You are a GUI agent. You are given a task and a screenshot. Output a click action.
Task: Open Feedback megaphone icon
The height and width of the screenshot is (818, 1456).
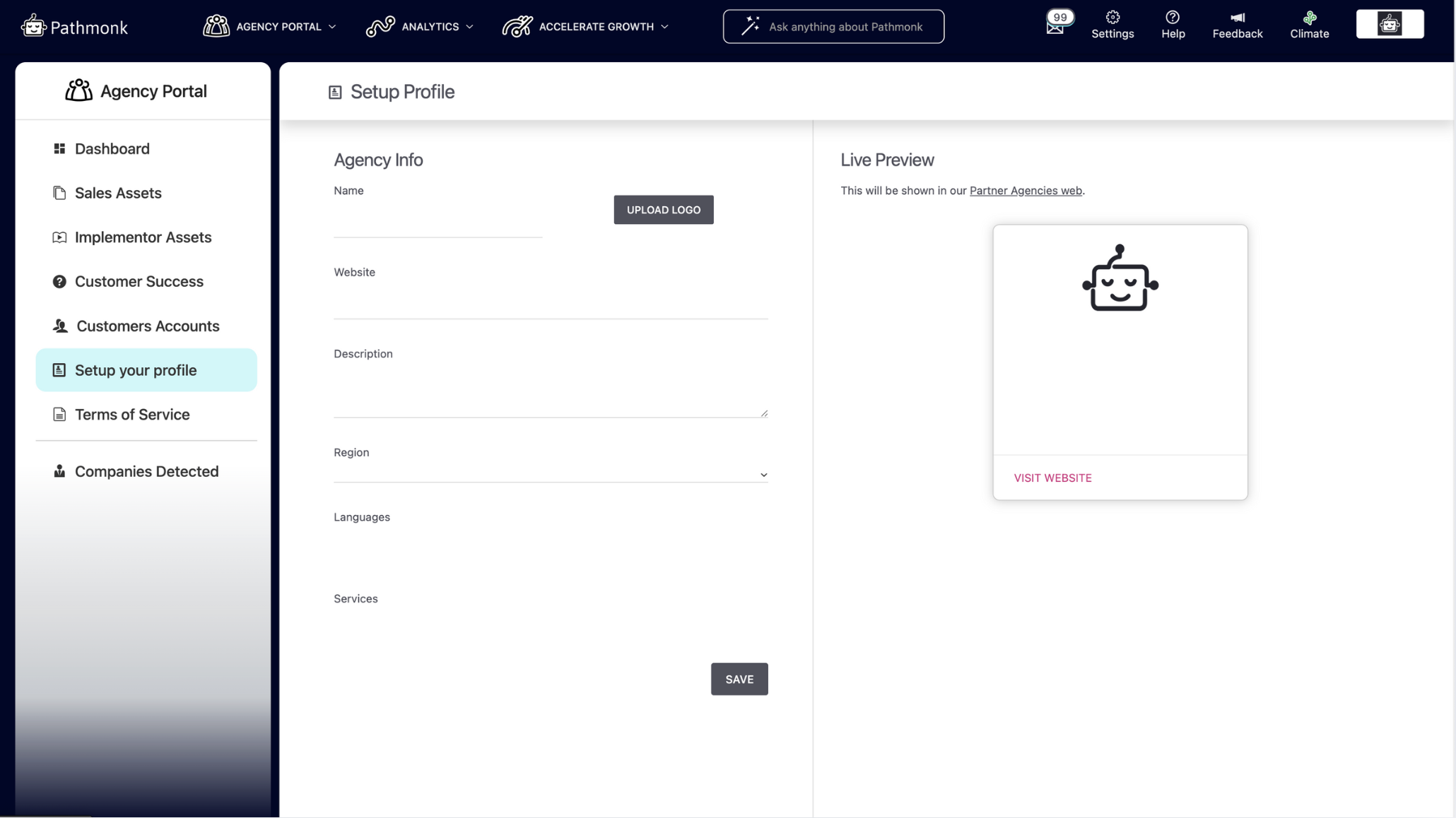[1237, 18]
